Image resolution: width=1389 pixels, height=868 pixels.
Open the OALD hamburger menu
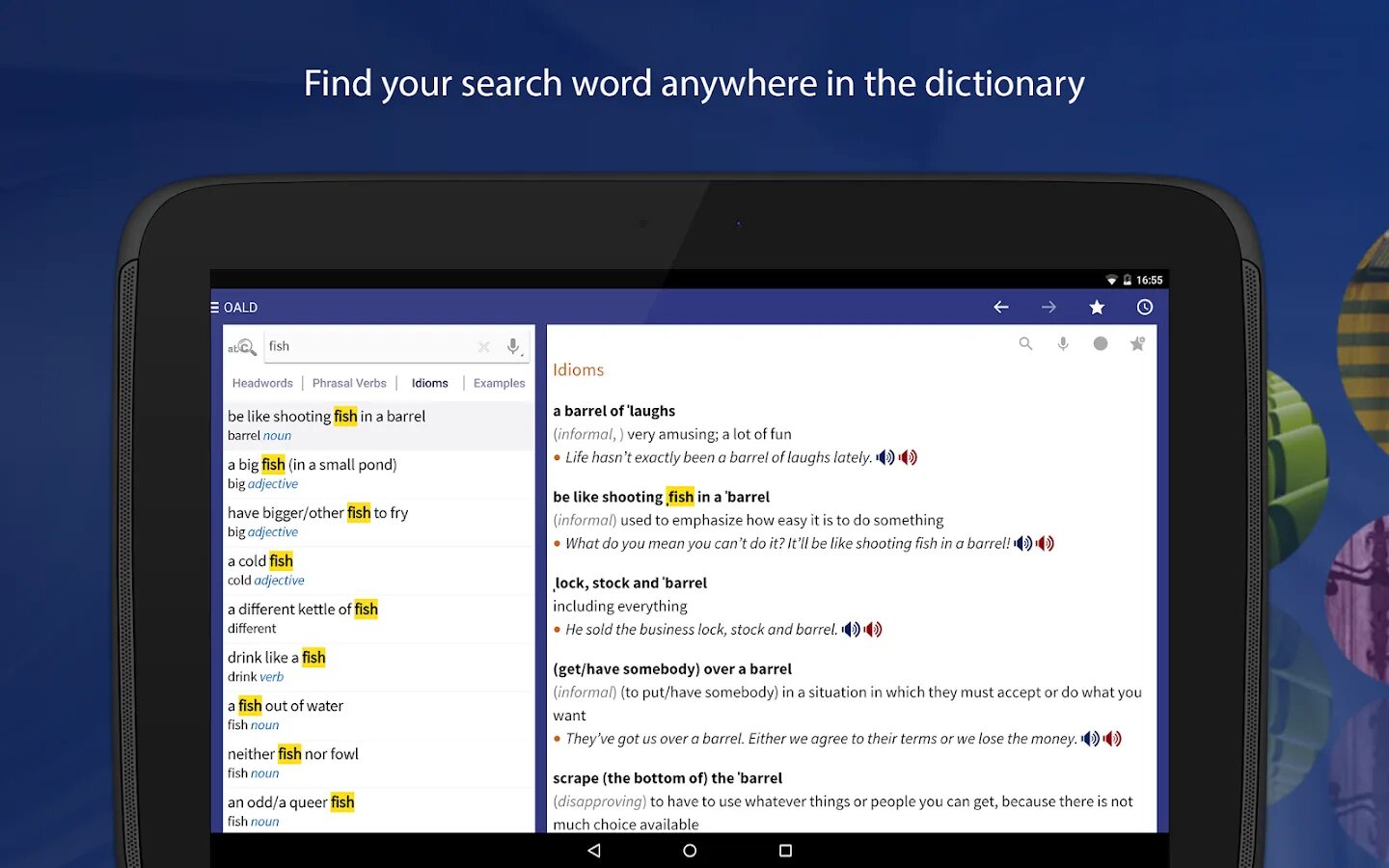click(215, 308)
